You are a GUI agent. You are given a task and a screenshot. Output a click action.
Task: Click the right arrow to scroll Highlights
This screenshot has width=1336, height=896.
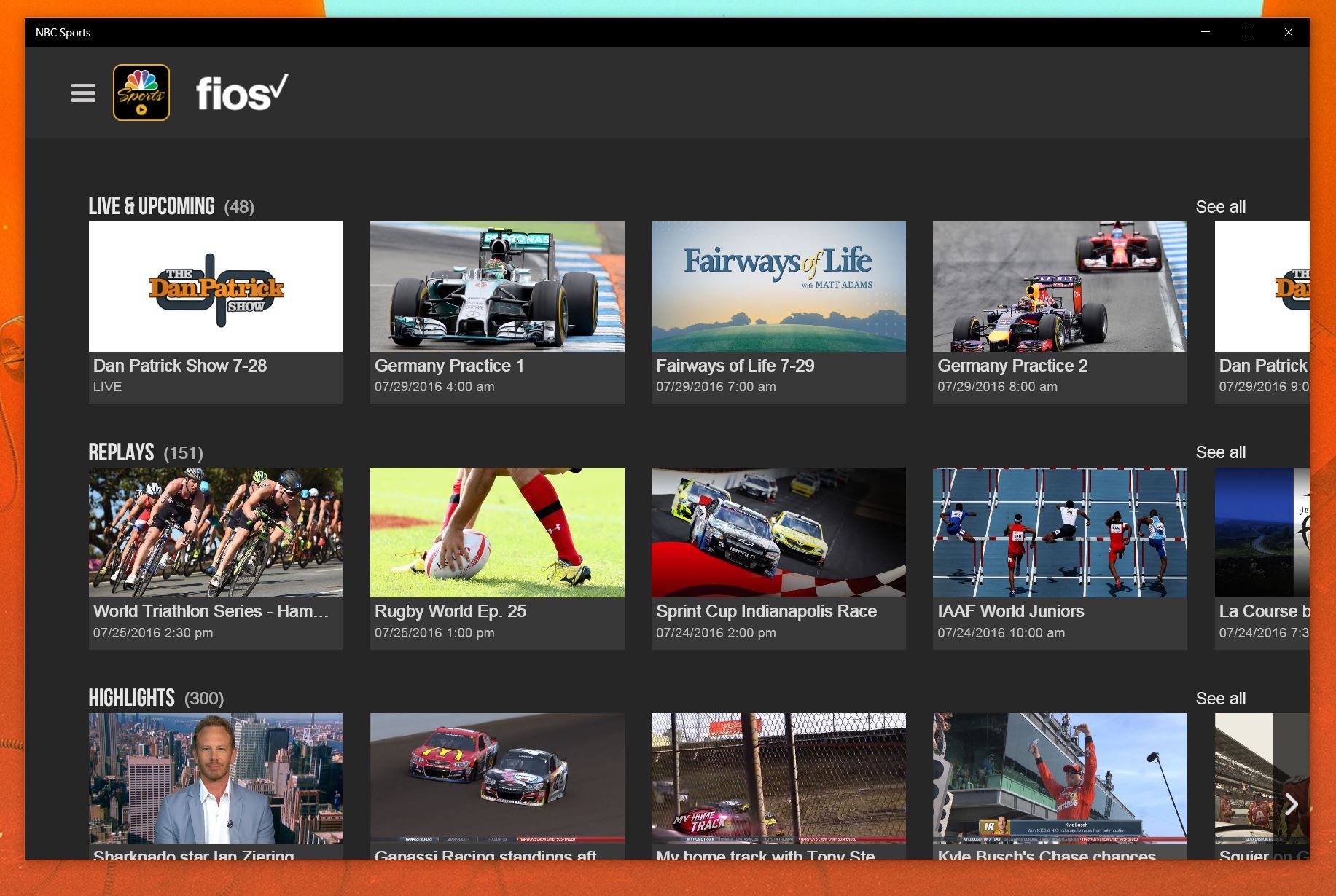tap(1291, 804)
